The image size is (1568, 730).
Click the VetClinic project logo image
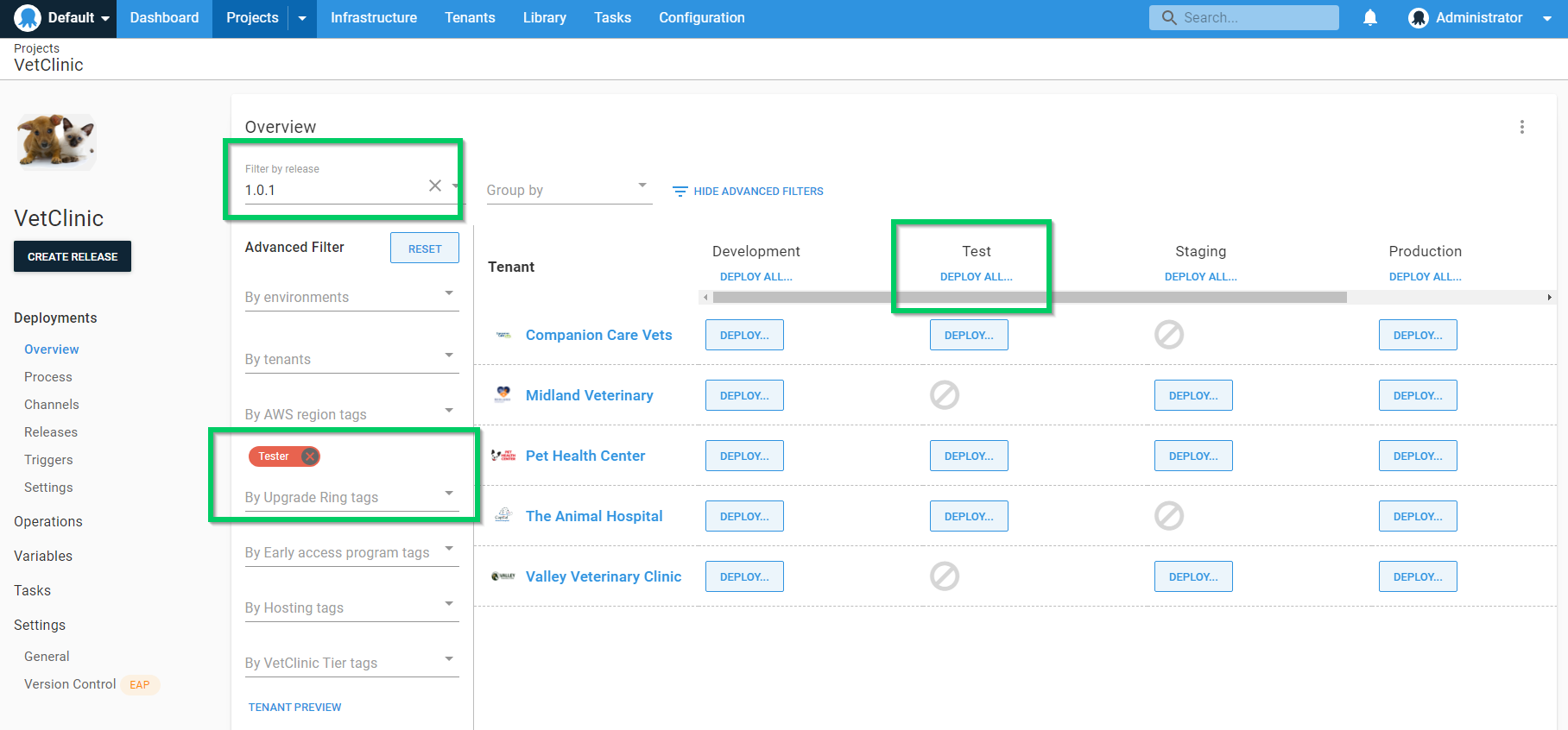tap(56, 141)
